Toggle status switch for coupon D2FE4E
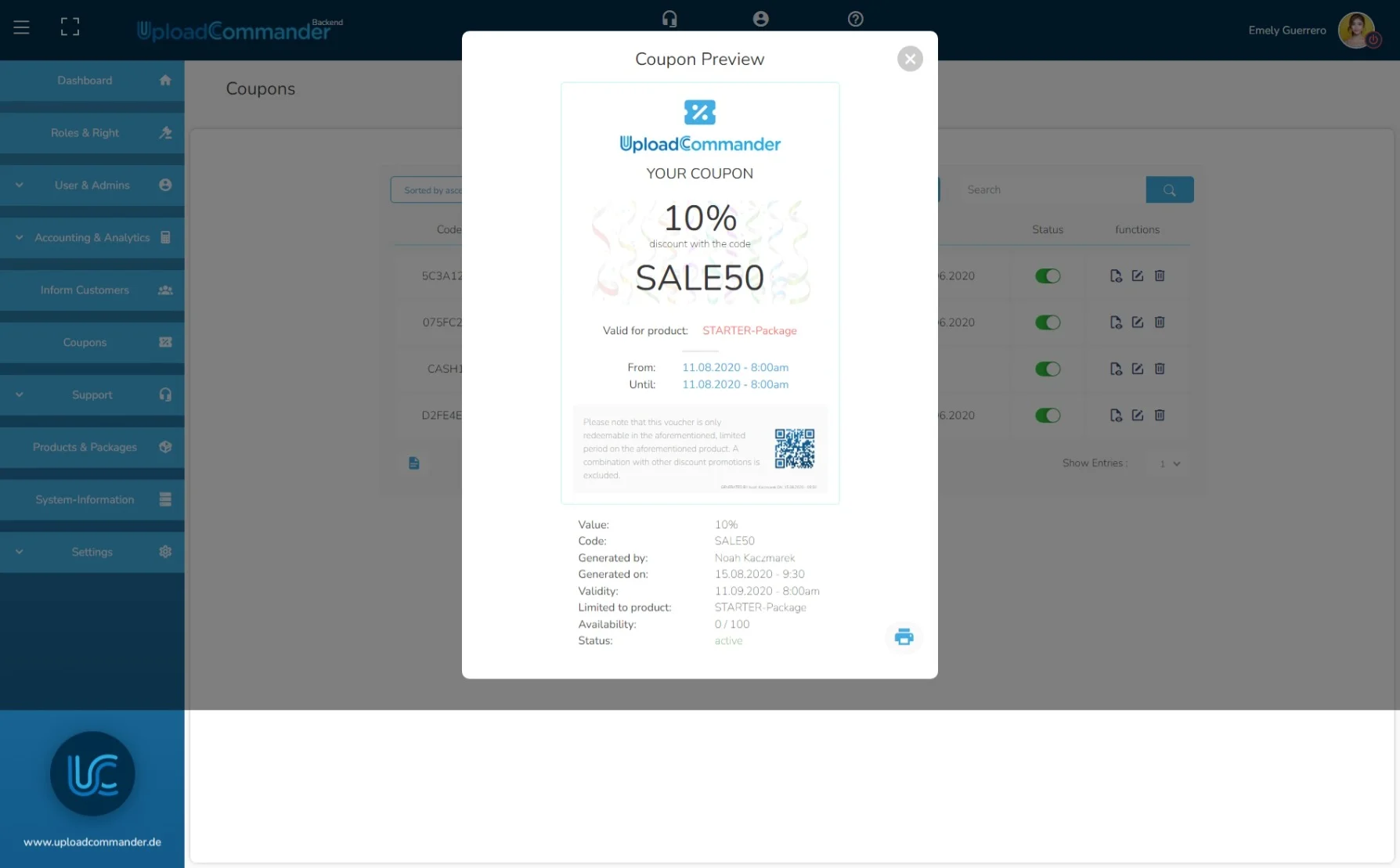The image size is (1400, 868). pyautogui.click(x=1048, y=416)
